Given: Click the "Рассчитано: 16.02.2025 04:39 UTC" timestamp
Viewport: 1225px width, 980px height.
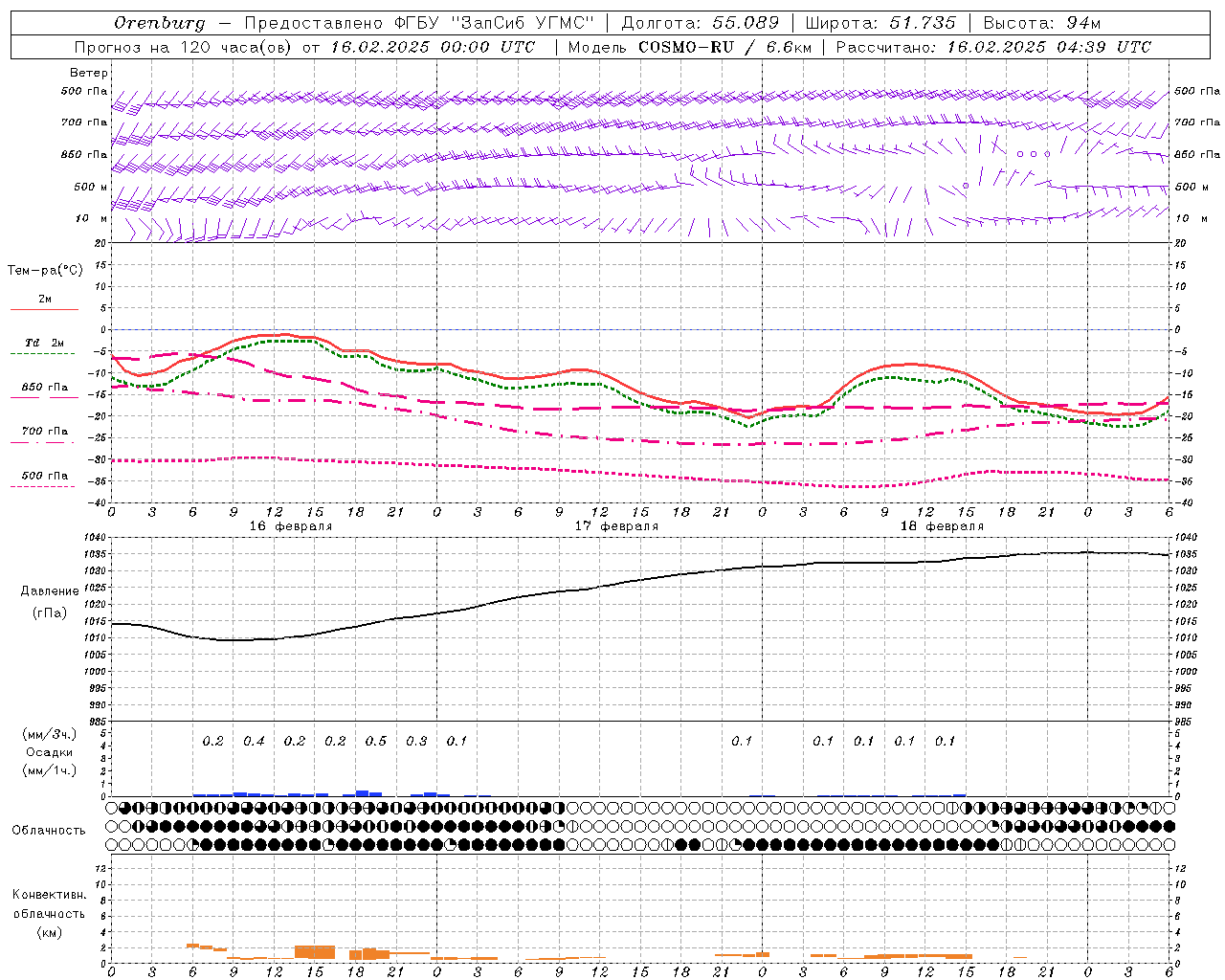Looking at the screenshot, I should click(993, 47).
